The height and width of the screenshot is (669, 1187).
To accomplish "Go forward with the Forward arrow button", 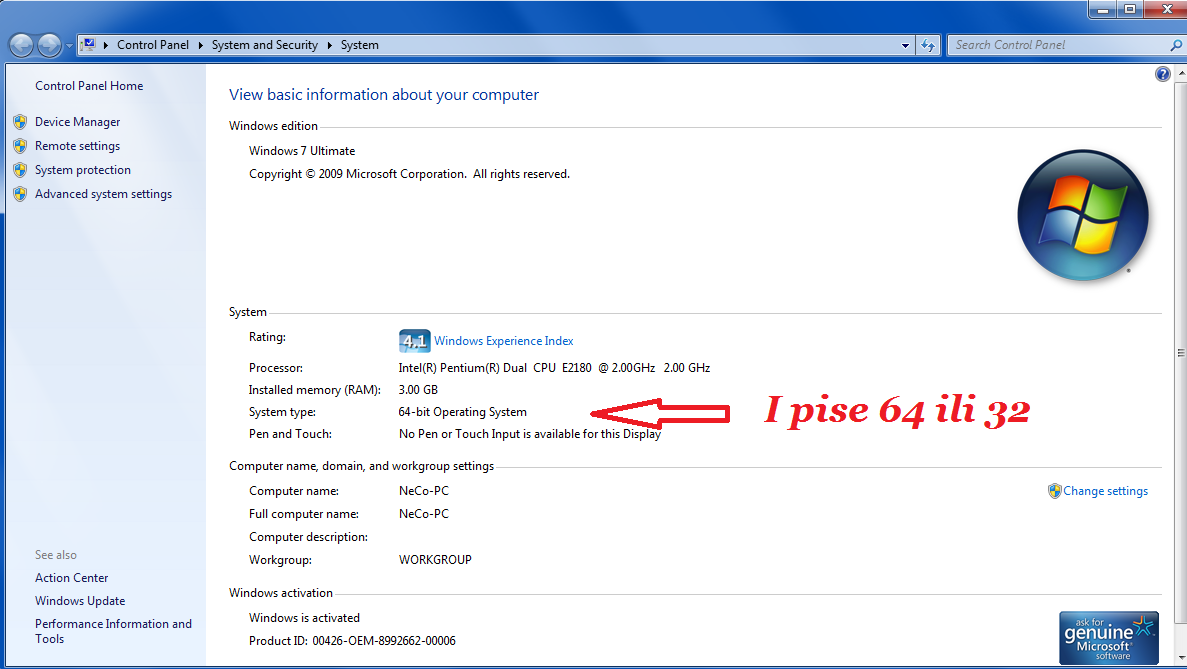I will point(49,45).
